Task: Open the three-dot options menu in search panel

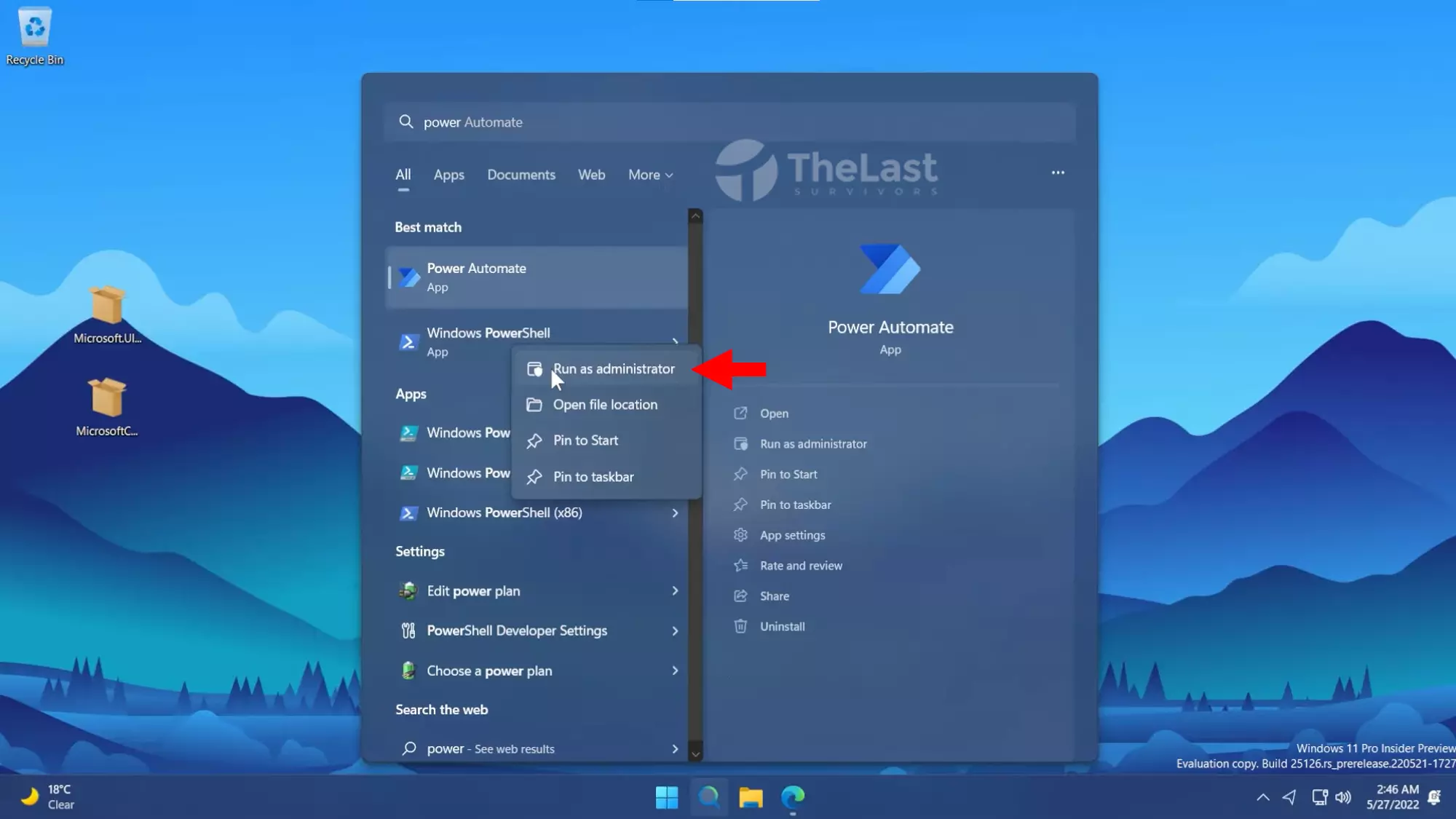Action: [x=1058, y=173]
